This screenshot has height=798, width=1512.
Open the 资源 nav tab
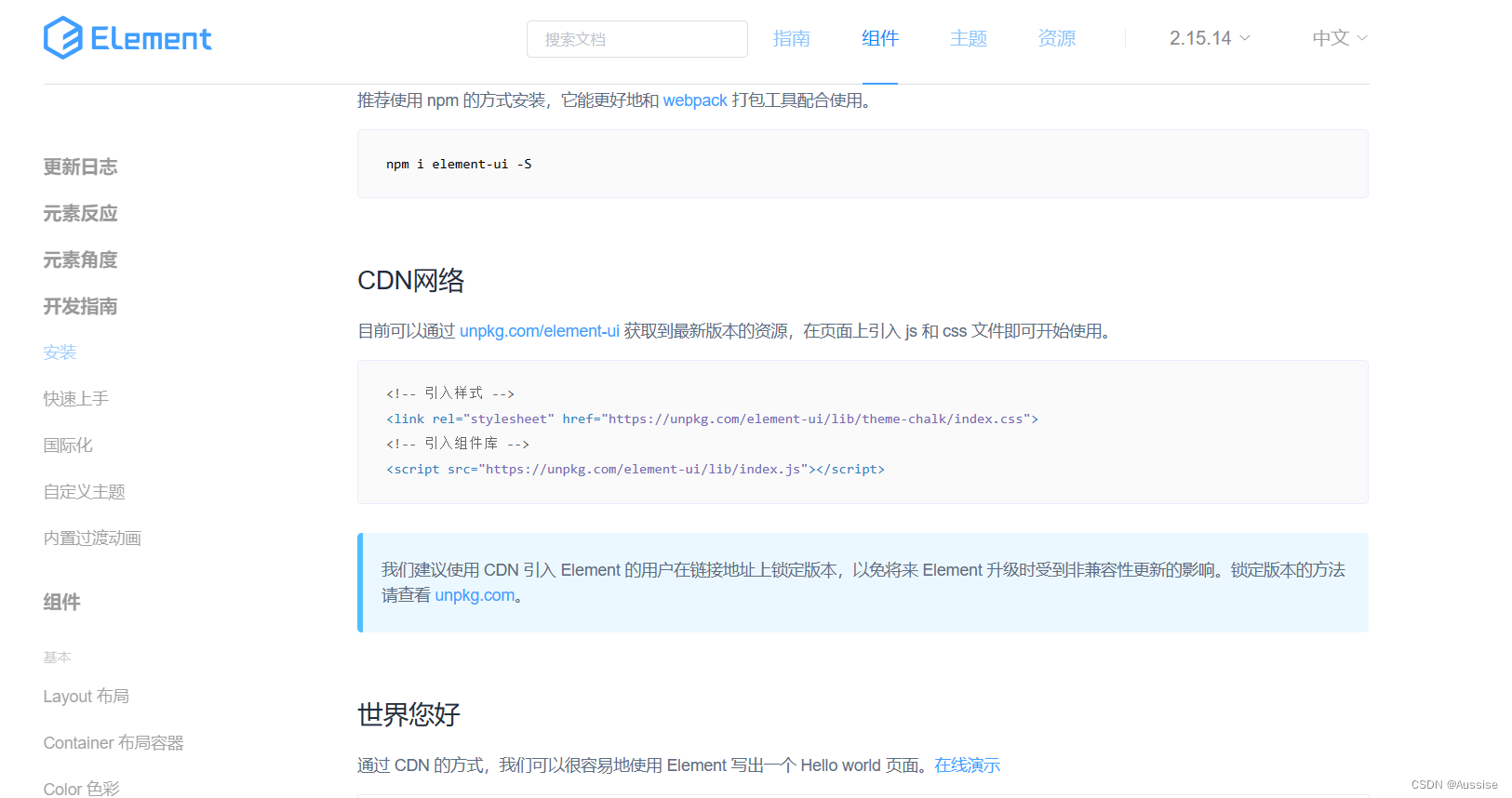tap(1057, 38)
